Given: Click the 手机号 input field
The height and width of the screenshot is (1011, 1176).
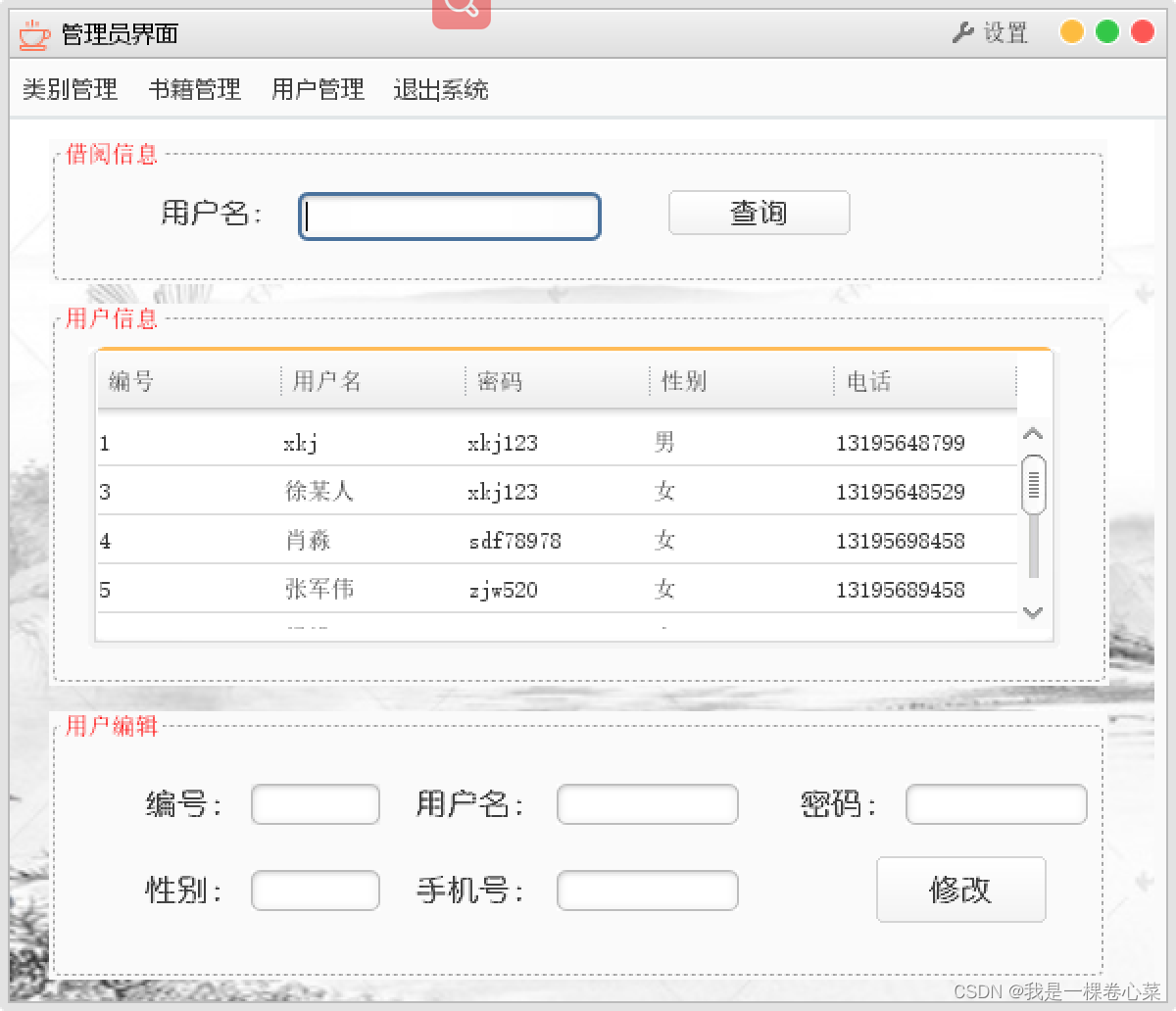Looking at the screenshot, I should click(647, 891).
